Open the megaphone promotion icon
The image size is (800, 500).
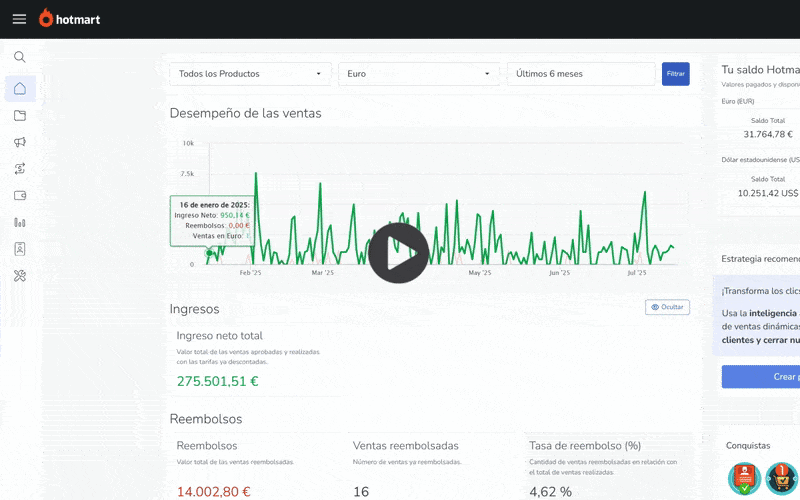(20, 142)
